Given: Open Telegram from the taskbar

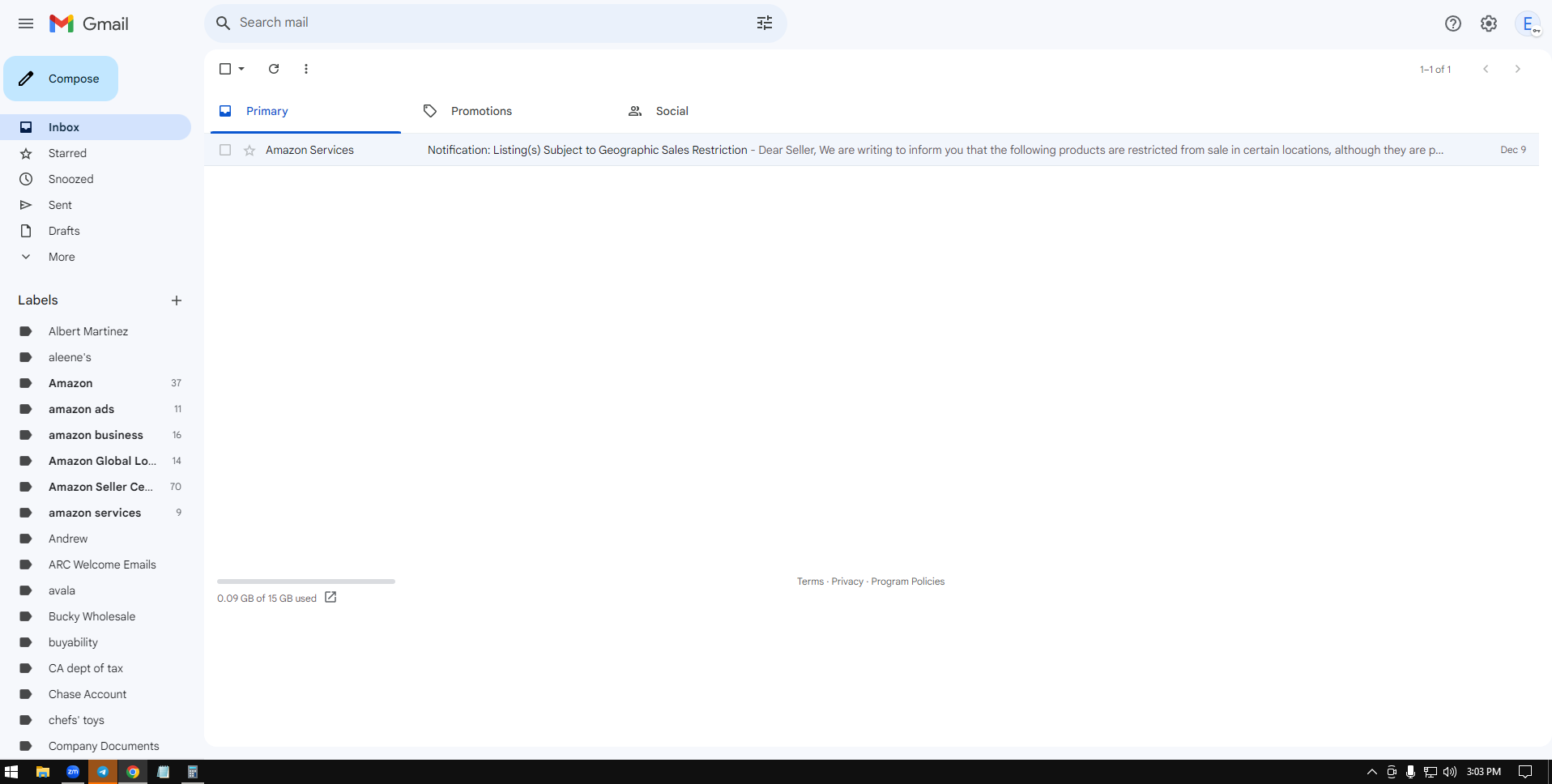Looking at the screenshot, I should tap(103, 772).
